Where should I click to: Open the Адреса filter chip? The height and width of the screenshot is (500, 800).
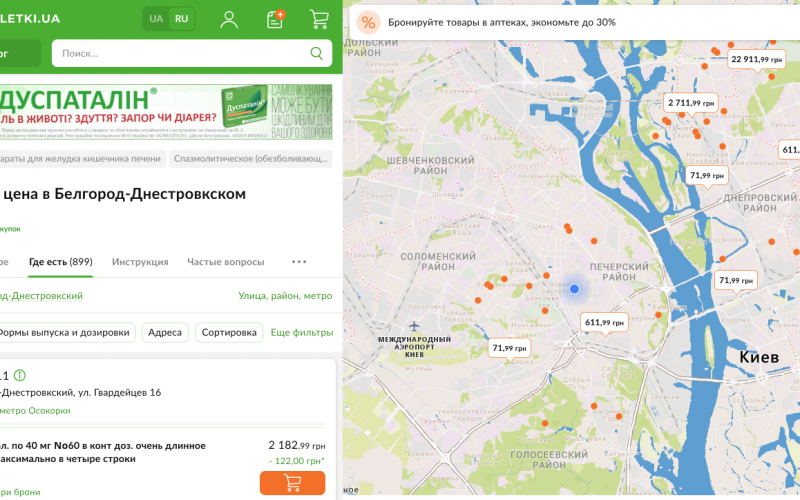click(165, 332)
